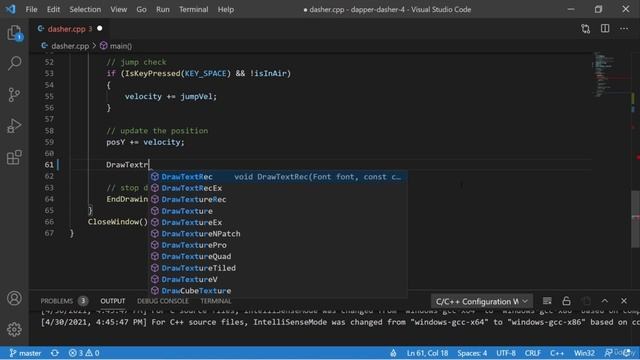Click the errors and warnings status indicator

coord(84,353)
